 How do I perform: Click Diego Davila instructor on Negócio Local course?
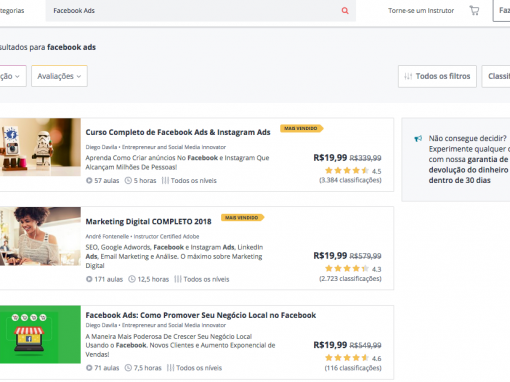pos(101,325)
